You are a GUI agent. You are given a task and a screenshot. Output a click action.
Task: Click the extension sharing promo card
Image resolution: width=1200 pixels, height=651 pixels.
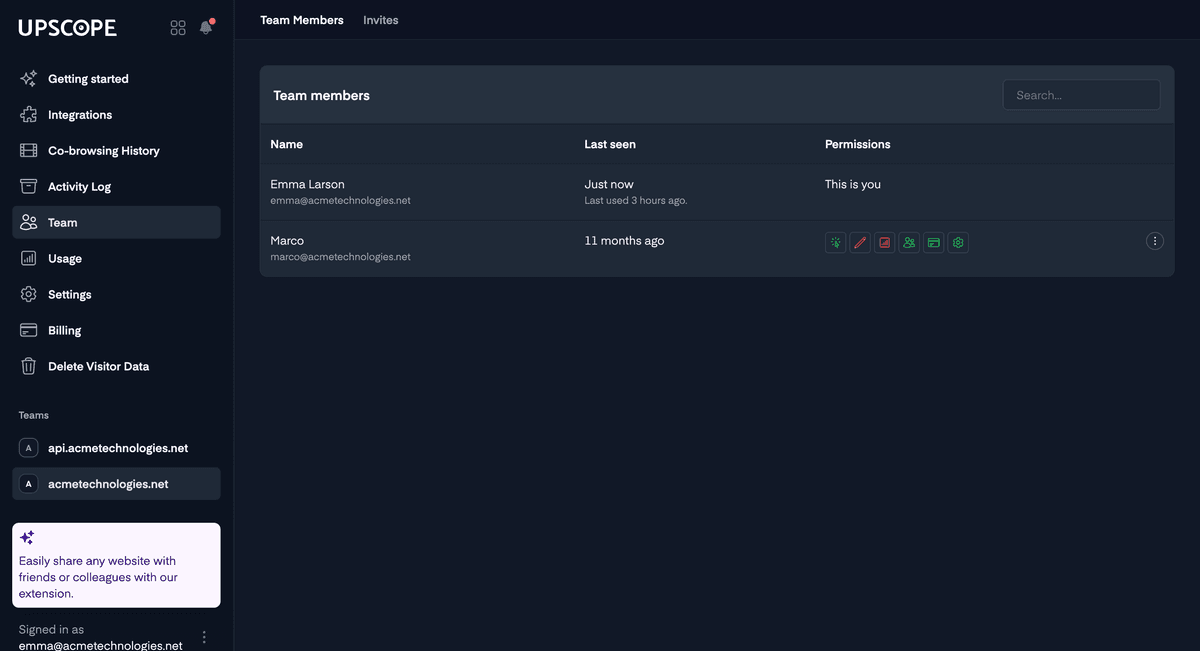click(116, 565)
